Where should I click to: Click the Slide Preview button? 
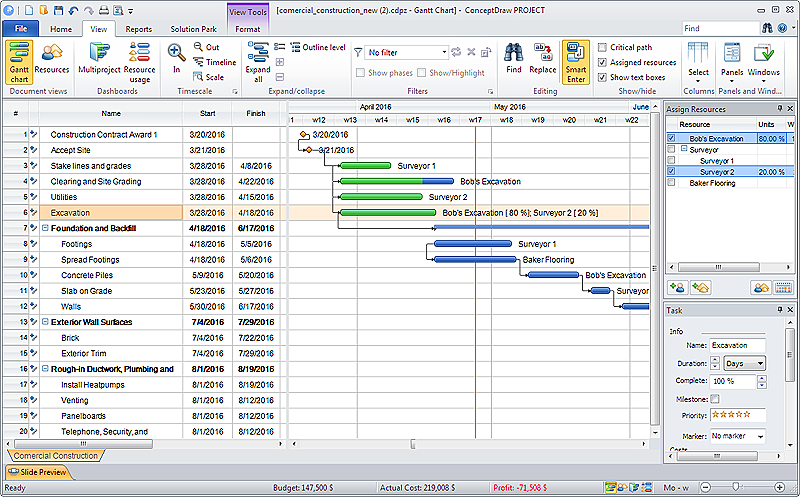point(38,472)
